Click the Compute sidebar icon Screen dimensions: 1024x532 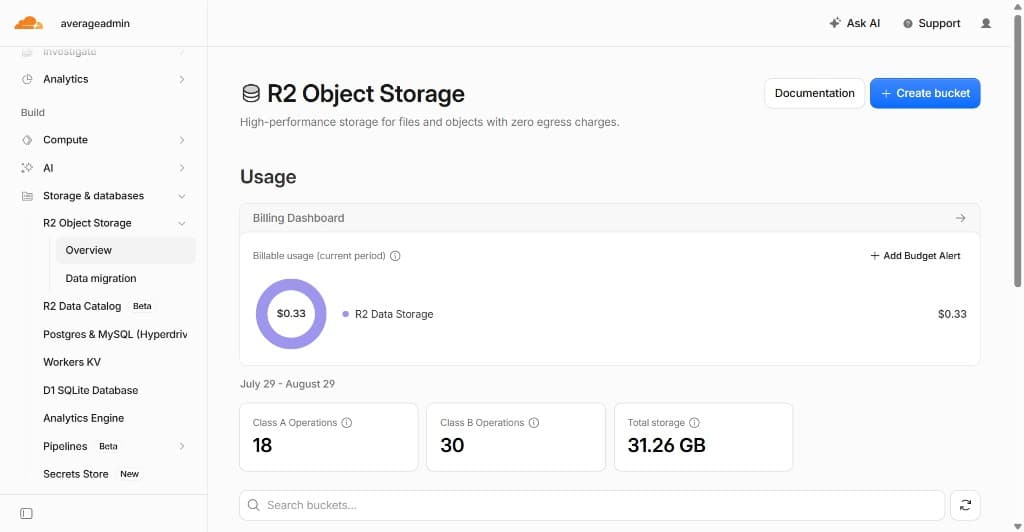tap(27, 140)
